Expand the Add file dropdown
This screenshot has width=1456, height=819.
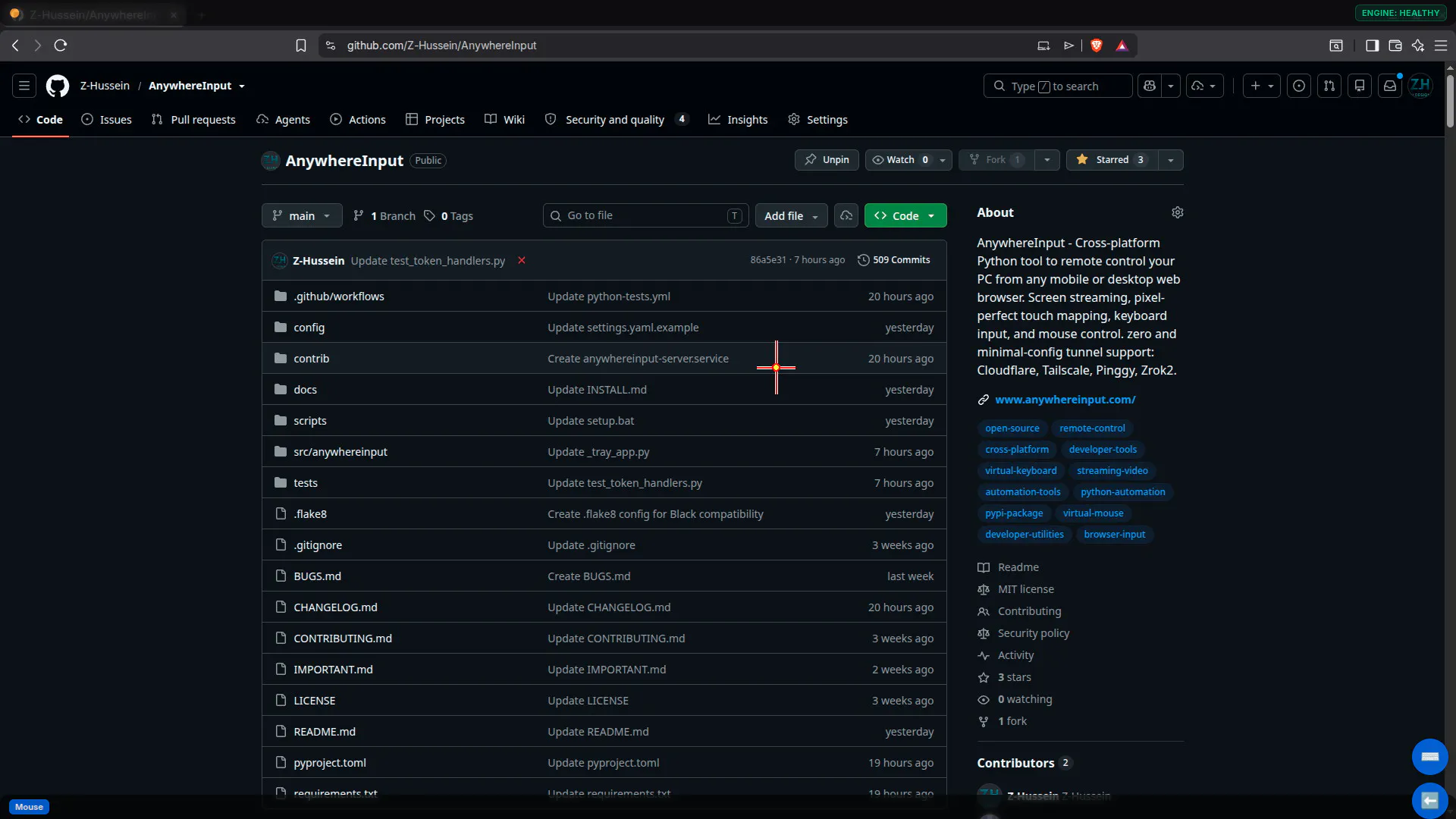tap(792, 215)
